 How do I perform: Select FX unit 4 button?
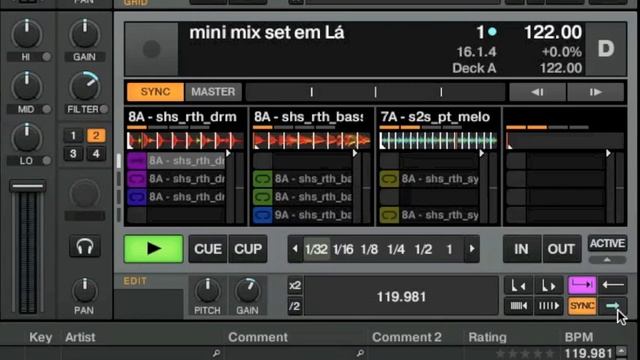(96, 154)
